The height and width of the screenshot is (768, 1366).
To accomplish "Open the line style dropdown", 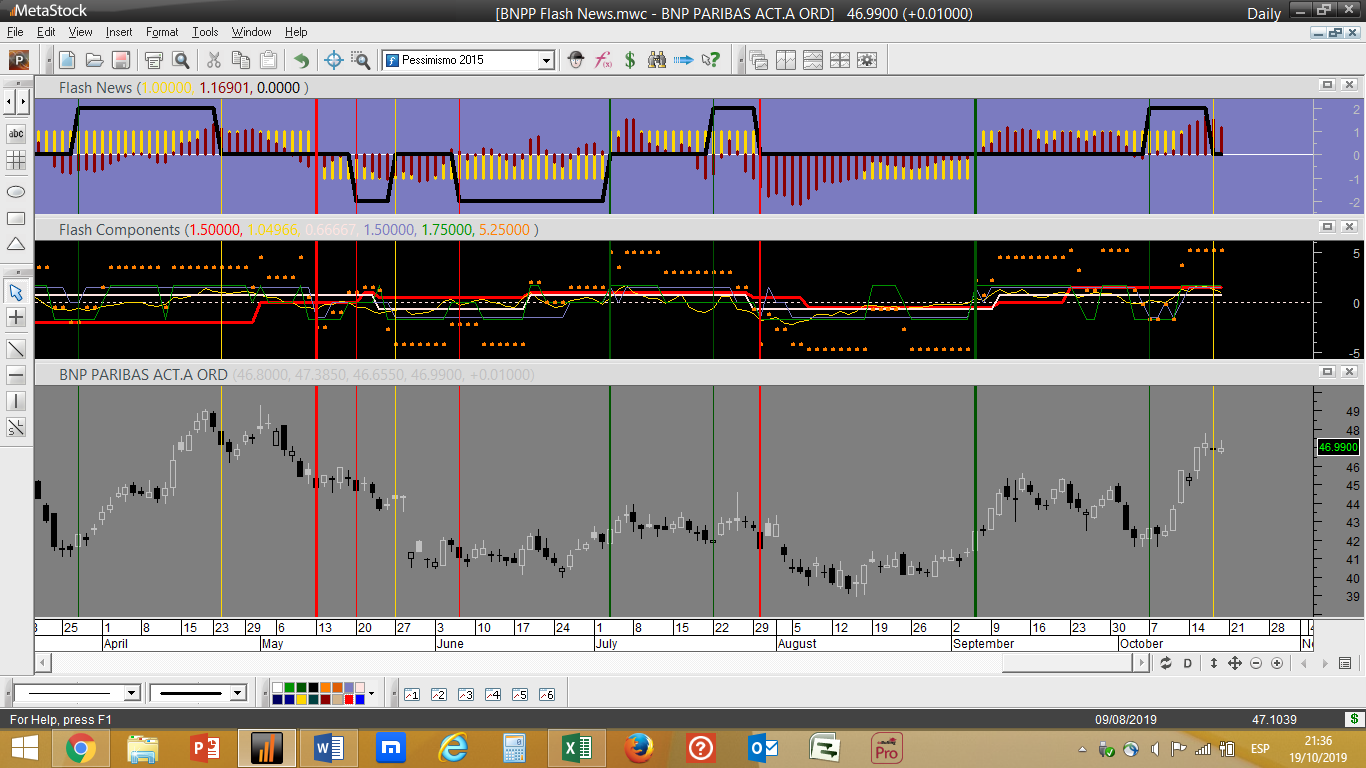I will (x=131, y=693).
